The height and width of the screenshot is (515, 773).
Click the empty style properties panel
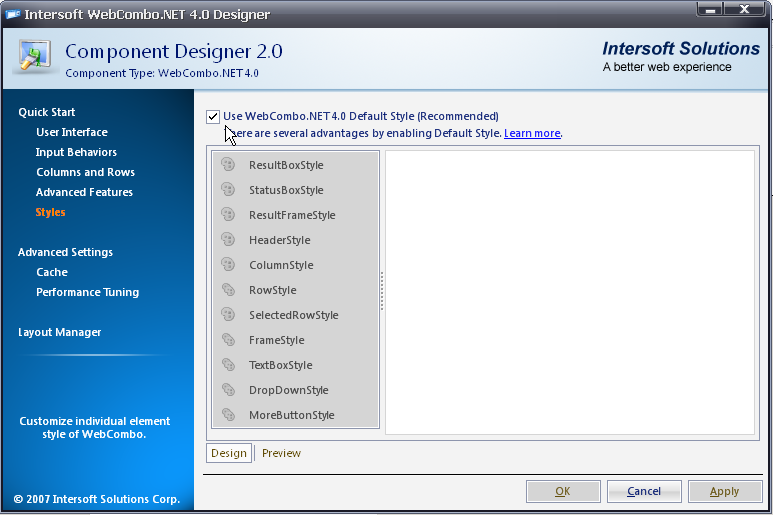pos(569,292)
